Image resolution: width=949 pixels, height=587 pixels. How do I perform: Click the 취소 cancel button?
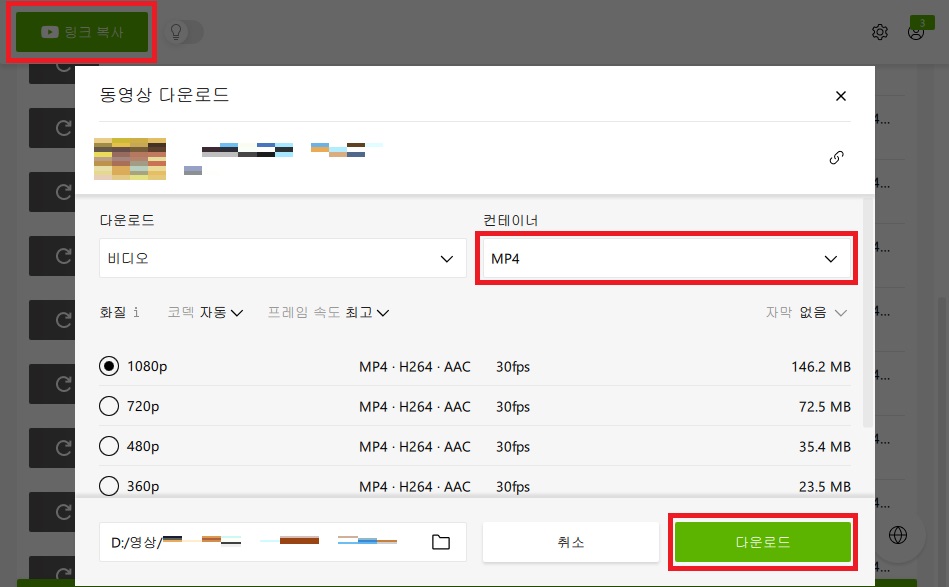click(571, 542)
